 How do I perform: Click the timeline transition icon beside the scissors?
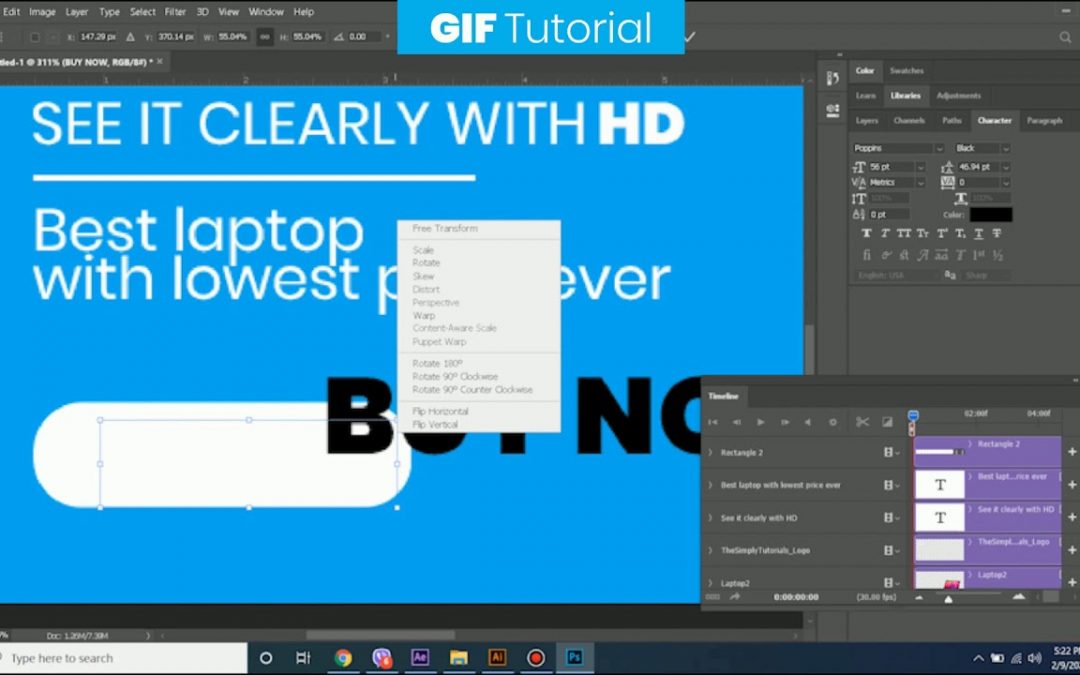coord(887,422)
